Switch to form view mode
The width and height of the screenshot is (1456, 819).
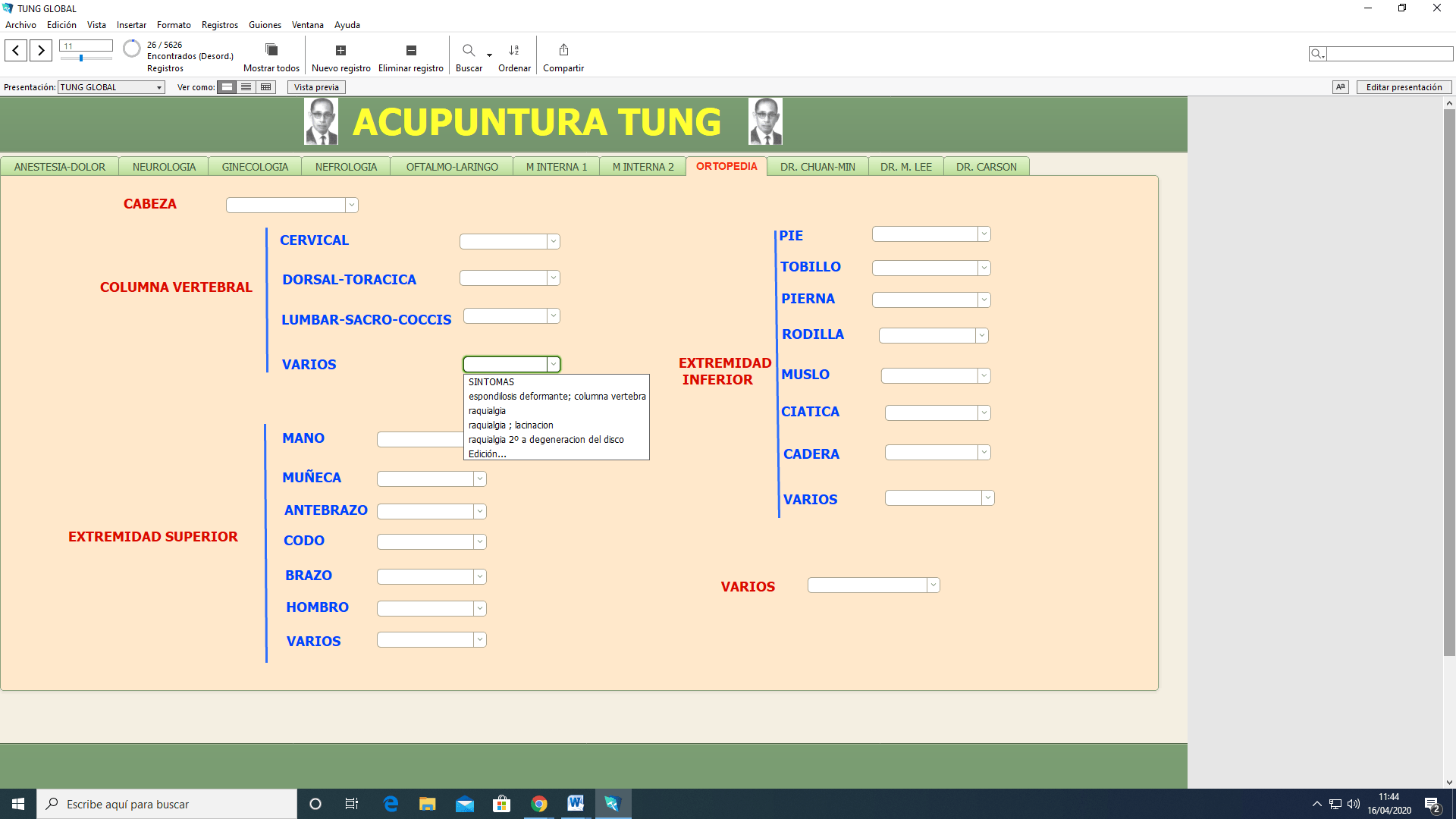(x=227, y=87)
